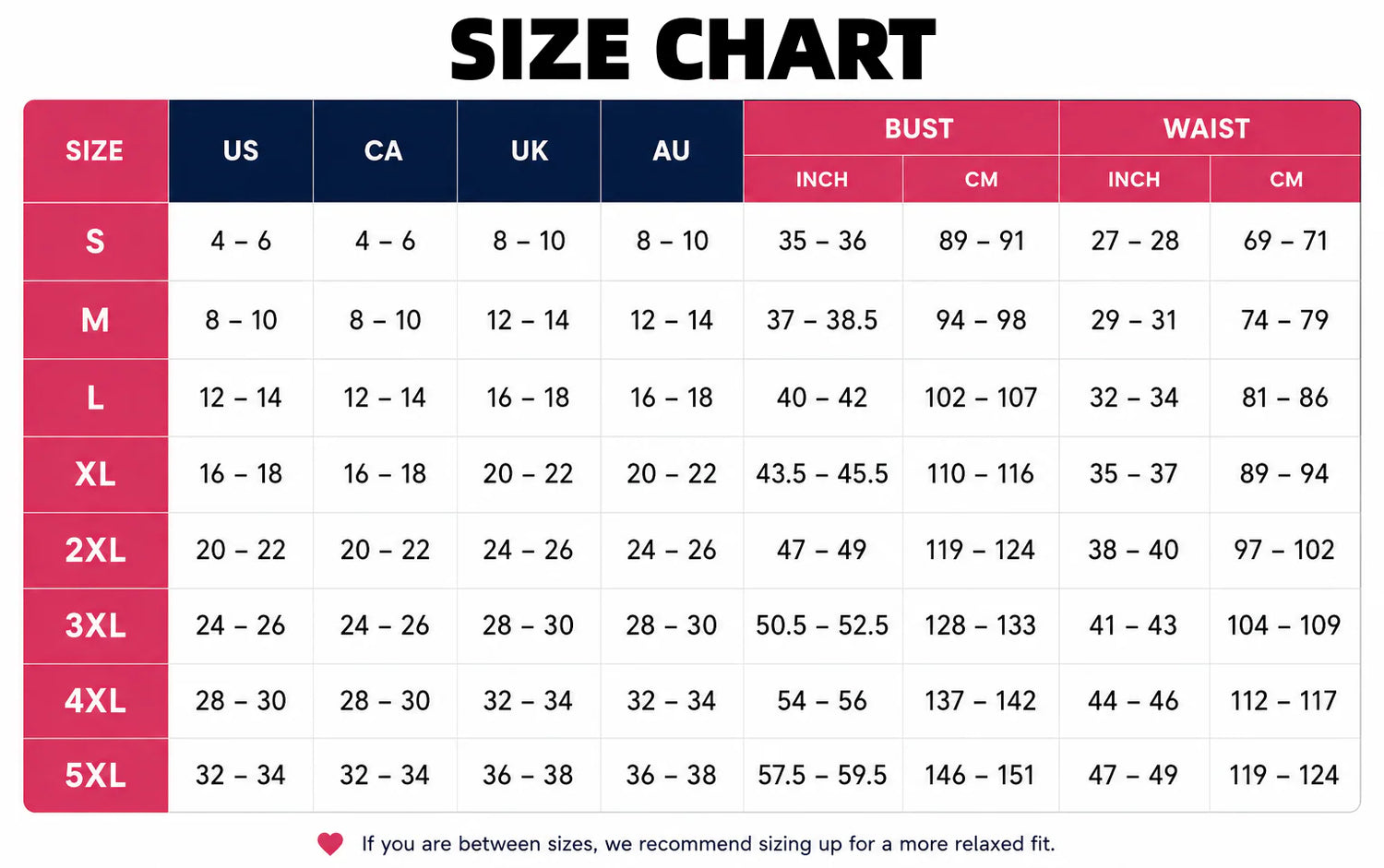Select the WAIST header cell

coord(1210,127)
